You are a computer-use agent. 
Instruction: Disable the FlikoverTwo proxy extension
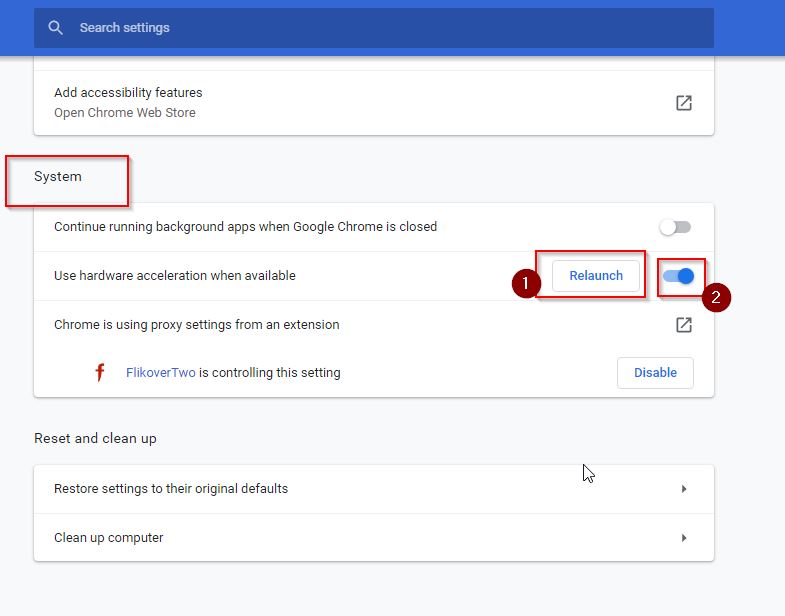(x=655, y=373)
